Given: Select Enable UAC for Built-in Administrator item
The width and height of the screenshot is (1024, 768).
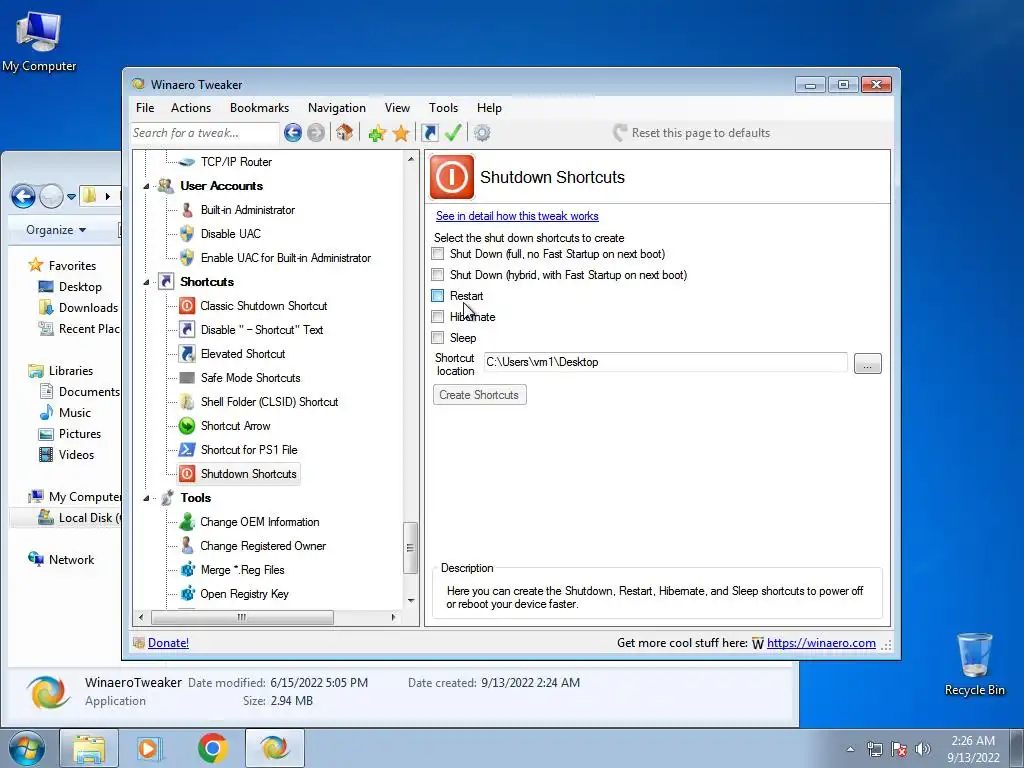Looking at the screenshot, I should (286, 258).
